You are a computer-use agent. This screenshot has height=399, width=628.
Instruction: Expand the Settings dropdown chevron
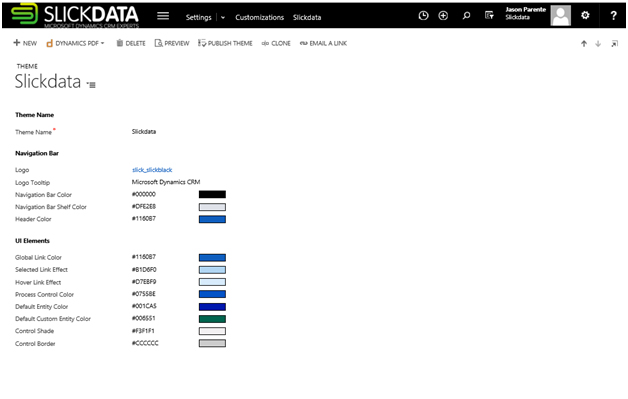[223, 17]
